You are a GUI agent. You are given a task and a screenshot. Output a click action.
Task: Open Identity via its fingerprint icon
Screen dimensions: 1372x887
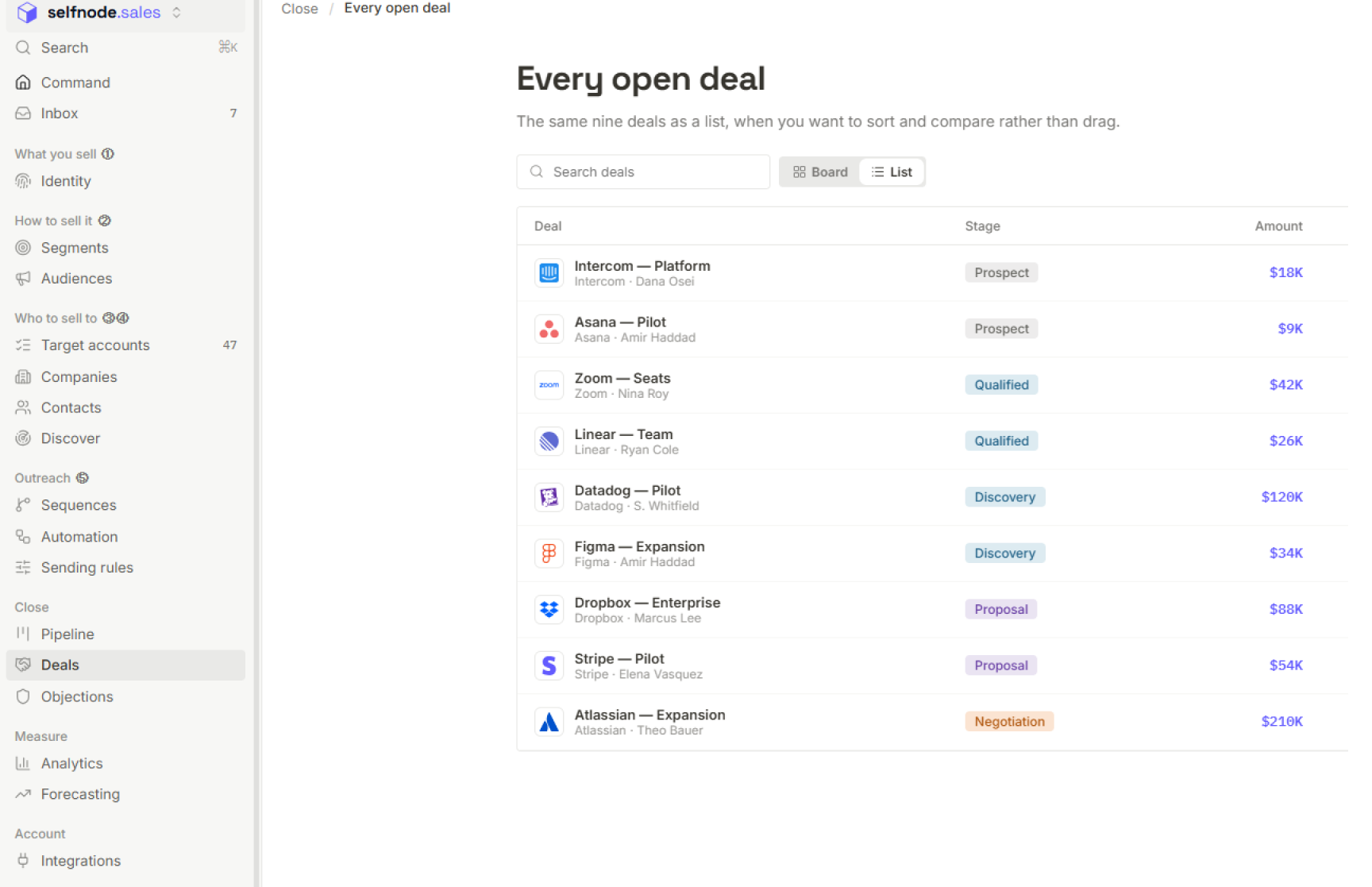pos(23,181)
